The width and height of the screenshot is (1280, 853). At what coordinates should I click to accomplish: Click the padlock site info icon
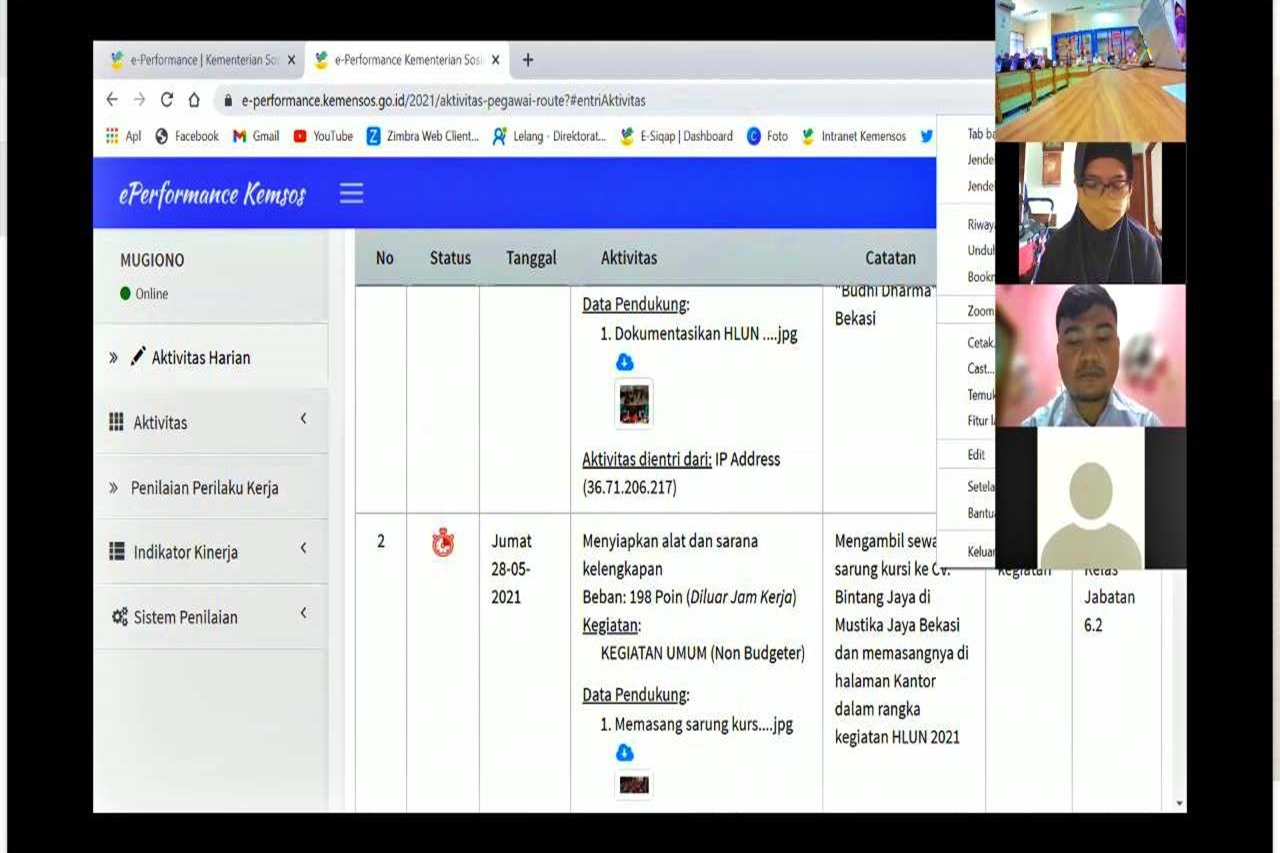(x=228, y=101)
